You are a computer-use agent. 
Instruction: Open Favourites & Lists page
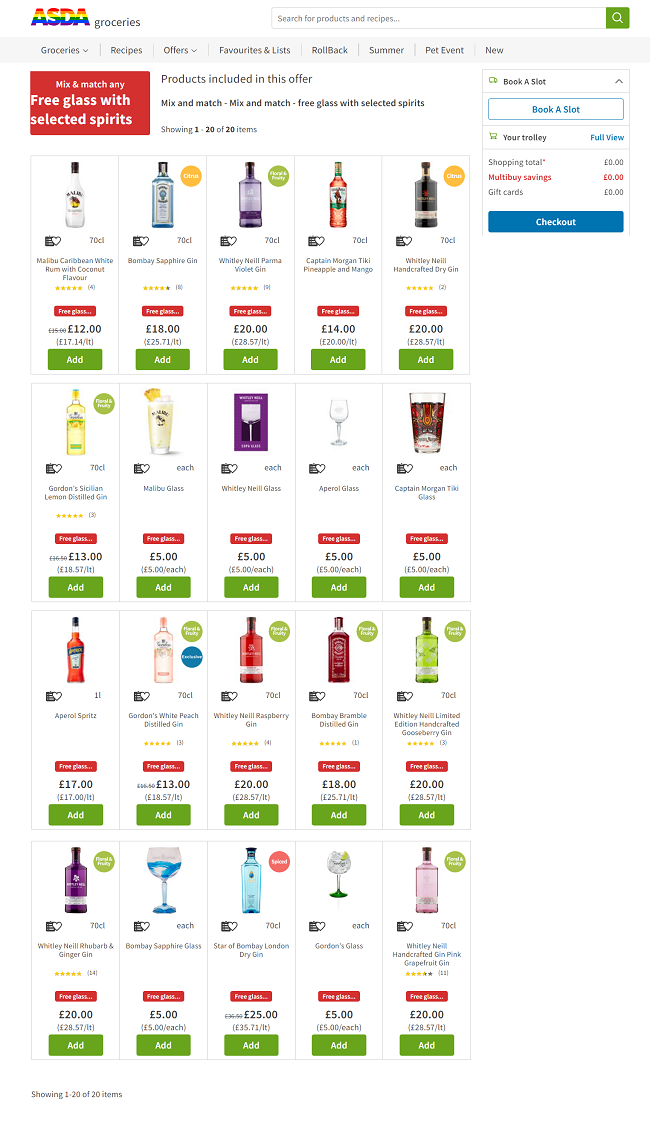coord(254,50)
